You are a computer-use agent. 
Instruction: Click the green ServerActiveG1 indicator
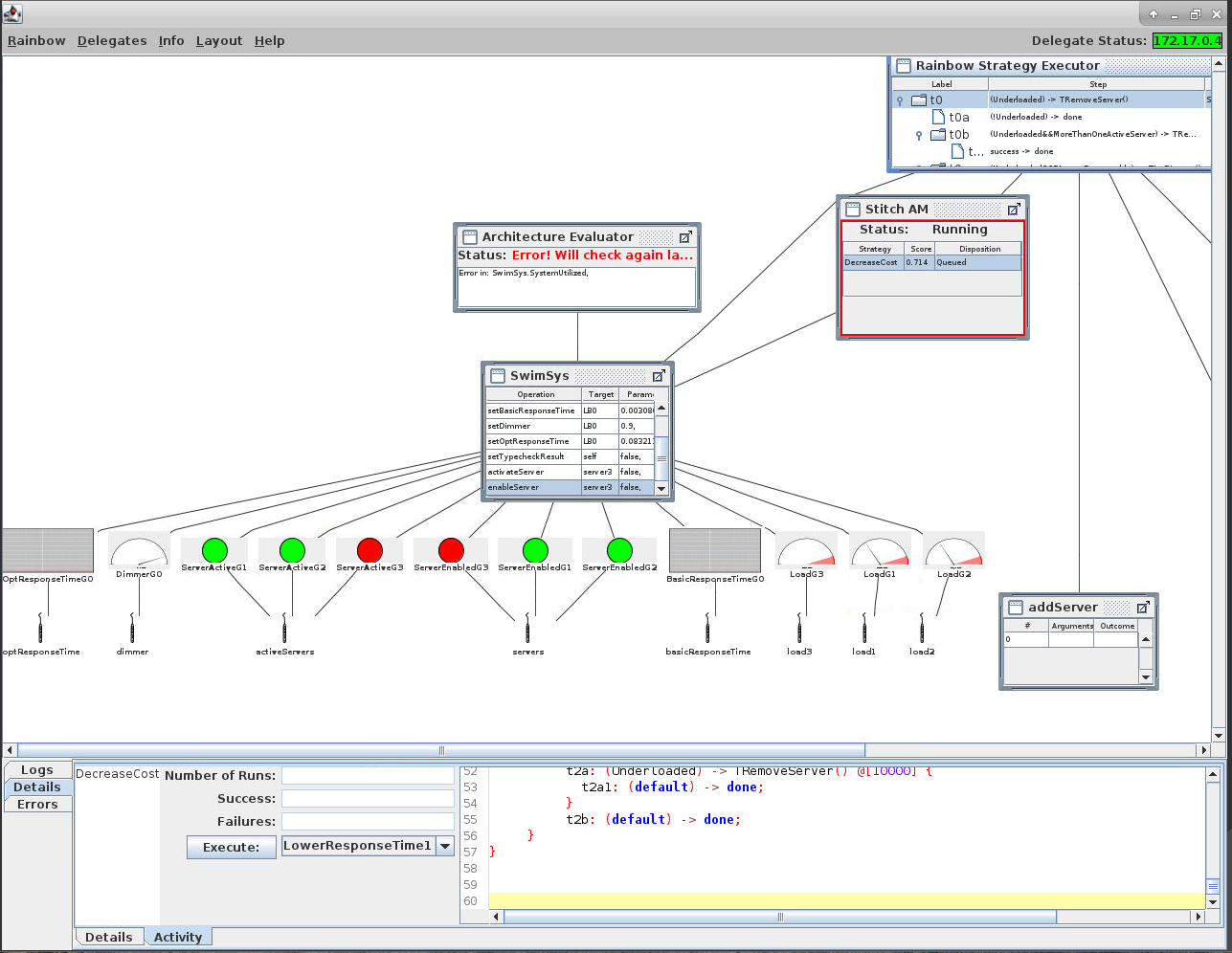click(x=215, y=550)
